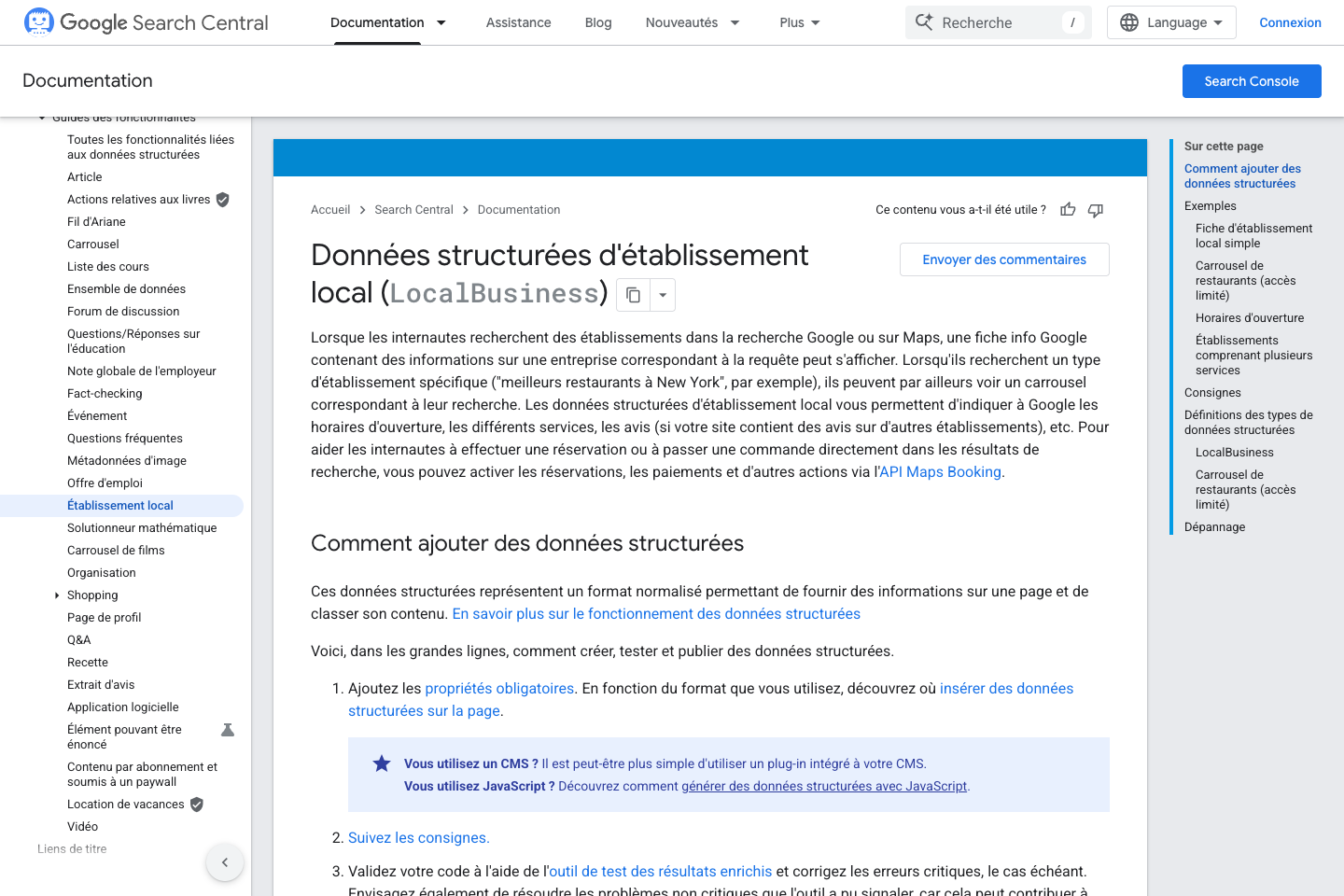Click the shield badge beside Actions relatives aux livres
Viewport: 1344px width, 896px height.
pos(221,199)
